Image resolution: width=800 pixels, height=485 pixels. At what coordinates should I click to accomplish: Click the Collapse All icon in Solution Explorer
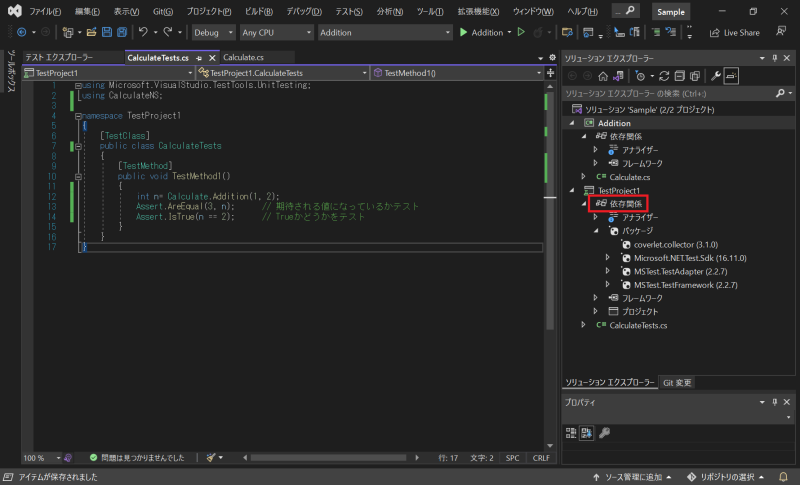pyautogui.click(x=679, y=76)
